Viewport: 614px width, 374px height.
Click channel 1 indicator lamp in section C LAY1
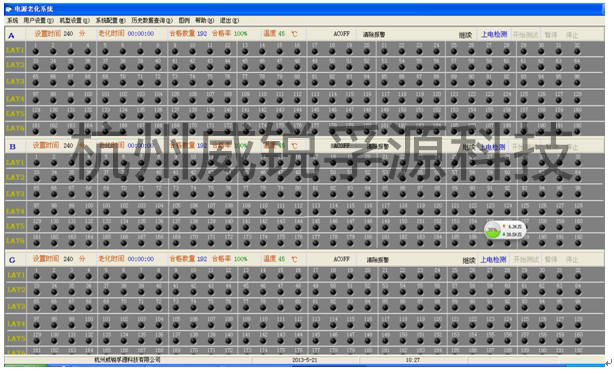pyautogui.click(x=36, y=276)
